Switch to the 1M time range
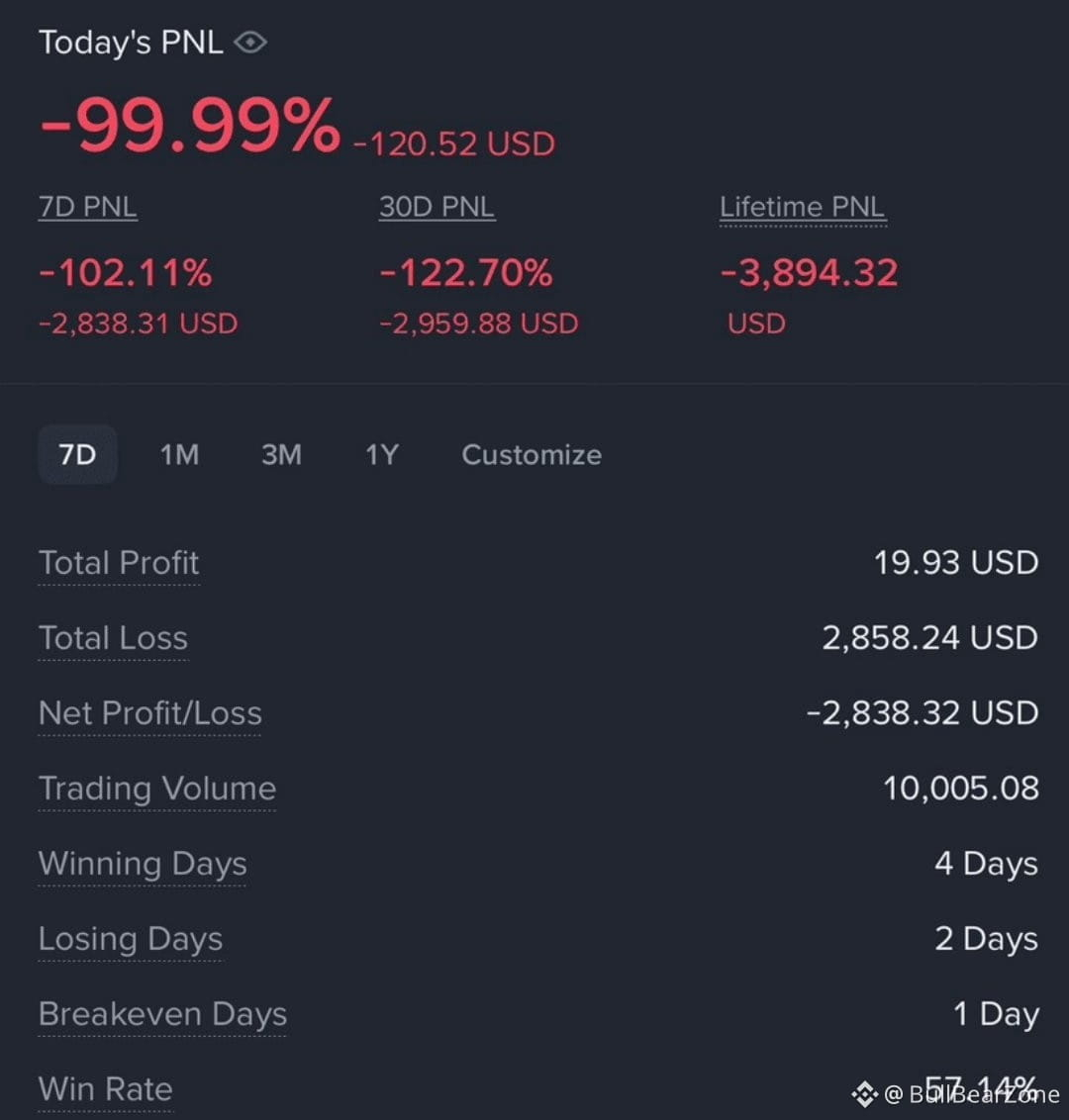 click(x=179, y=454)
